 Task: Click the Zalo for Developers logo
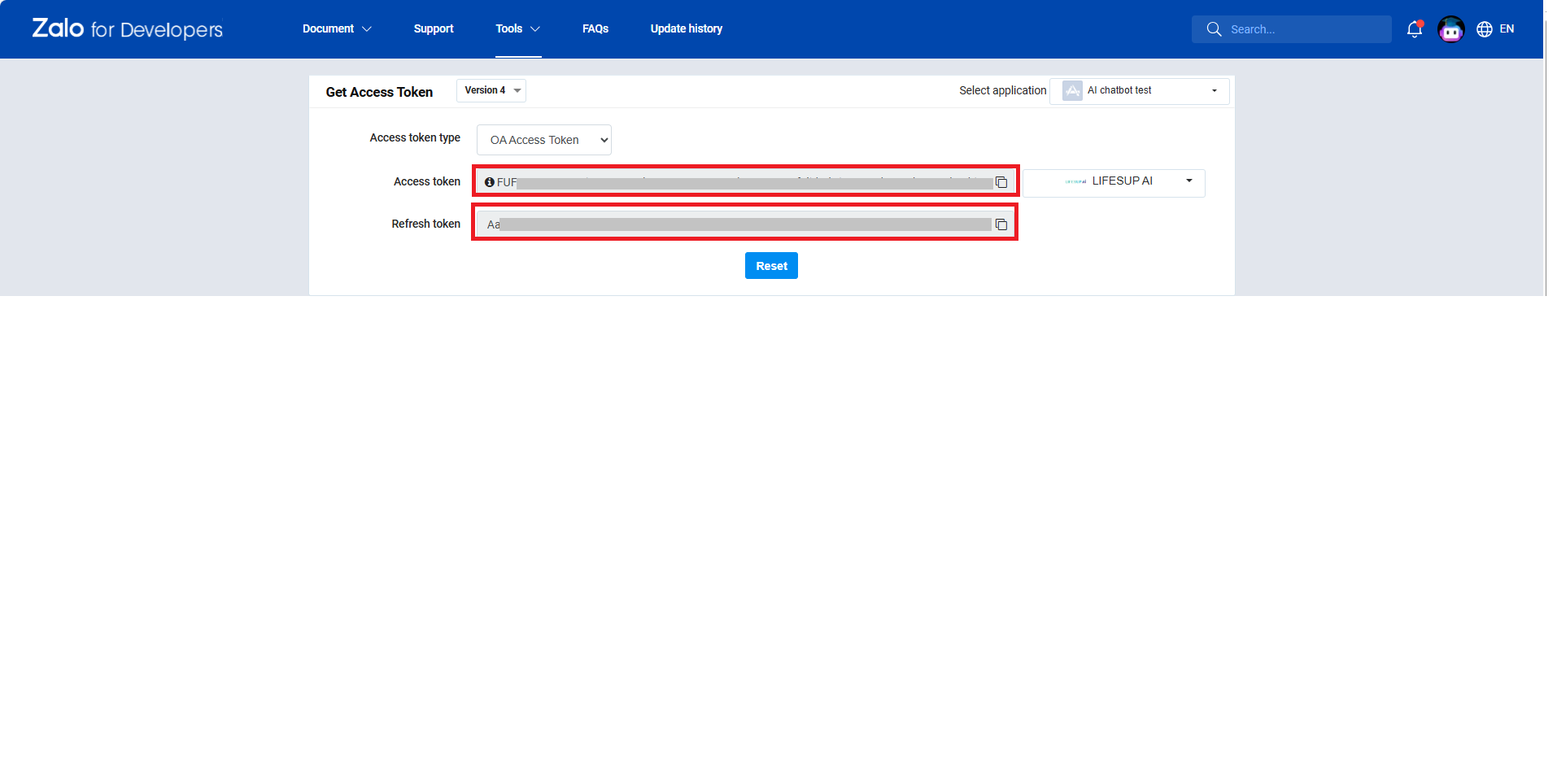[127, 29]
